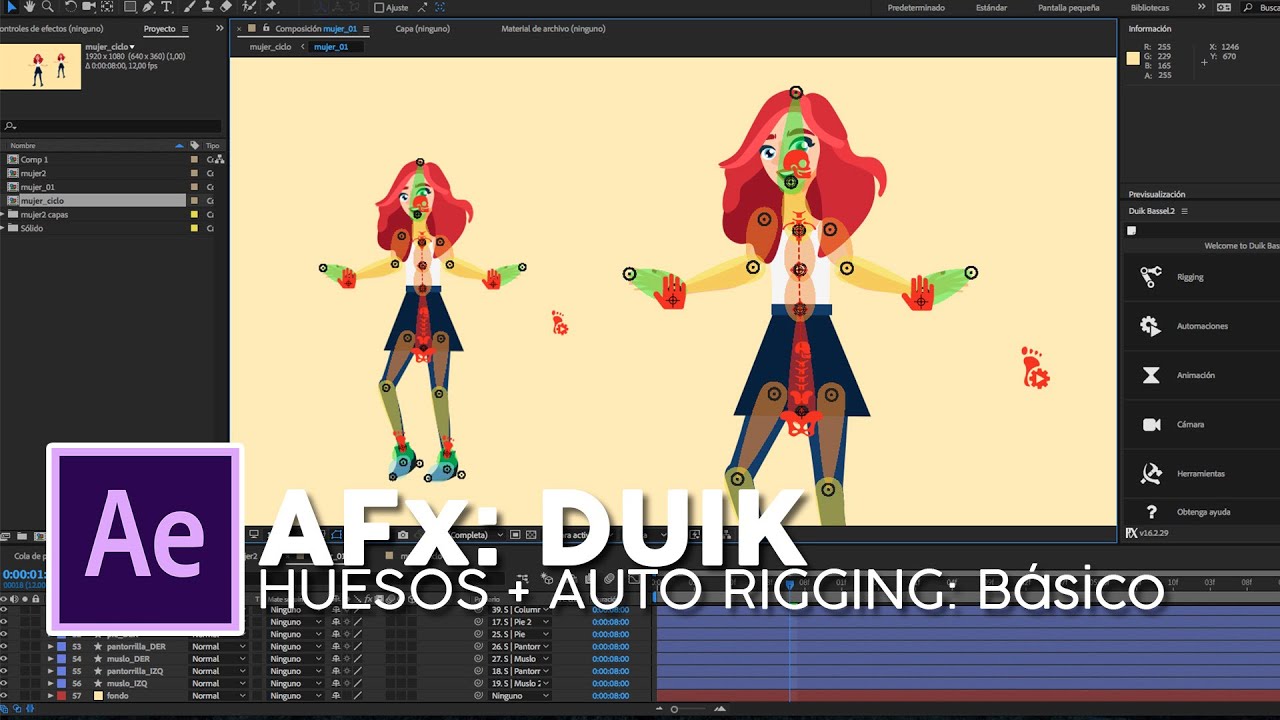Viewport: 1280px width, 720px height.
Task: Select the Type text tool
Action: click(166, 7)
